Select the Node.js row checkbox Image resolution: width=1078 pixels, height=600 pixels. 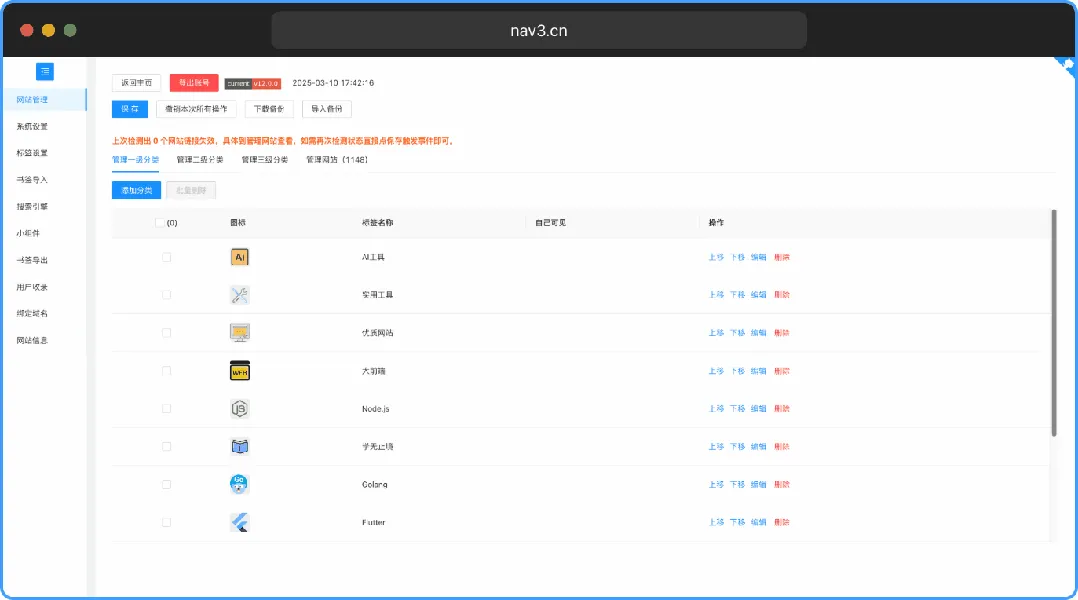coord(166,409)
